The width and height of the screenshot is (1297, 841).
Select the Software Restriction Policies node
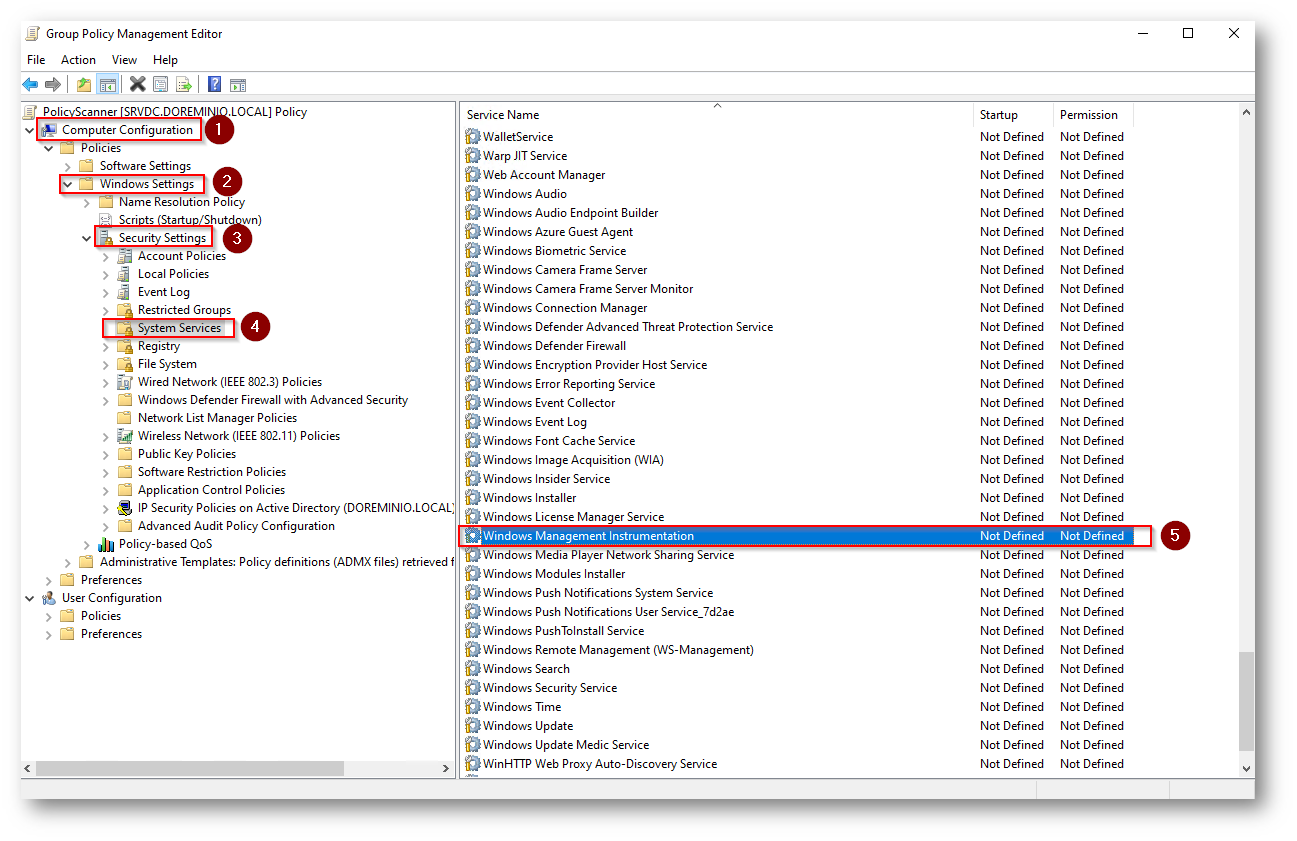click(x=212, y=472)
